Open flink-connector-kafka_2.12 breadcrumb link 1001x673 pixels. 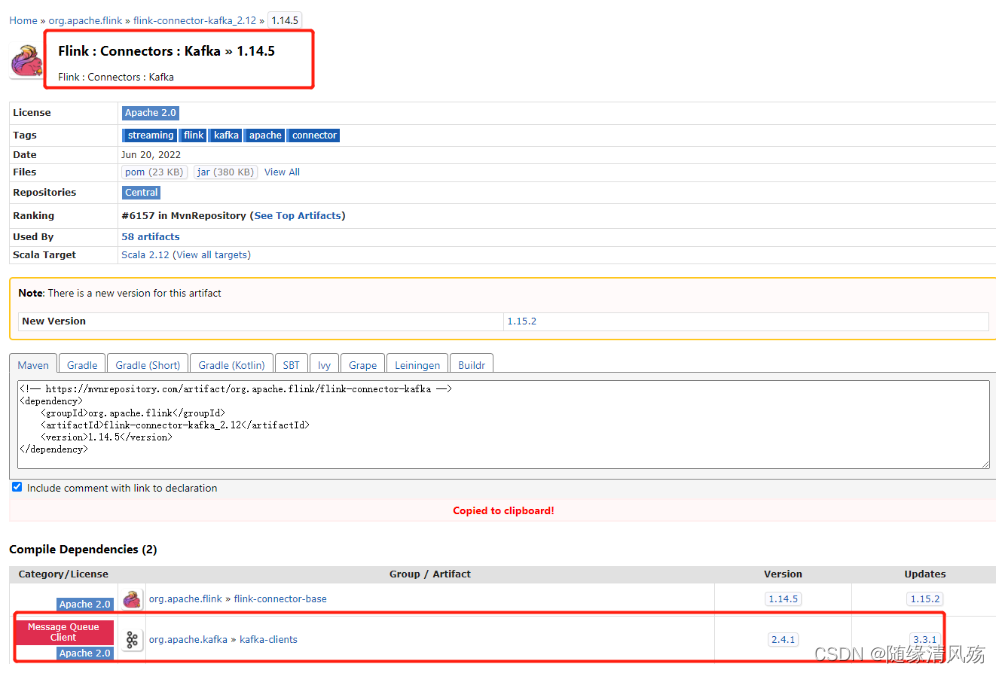195,20
